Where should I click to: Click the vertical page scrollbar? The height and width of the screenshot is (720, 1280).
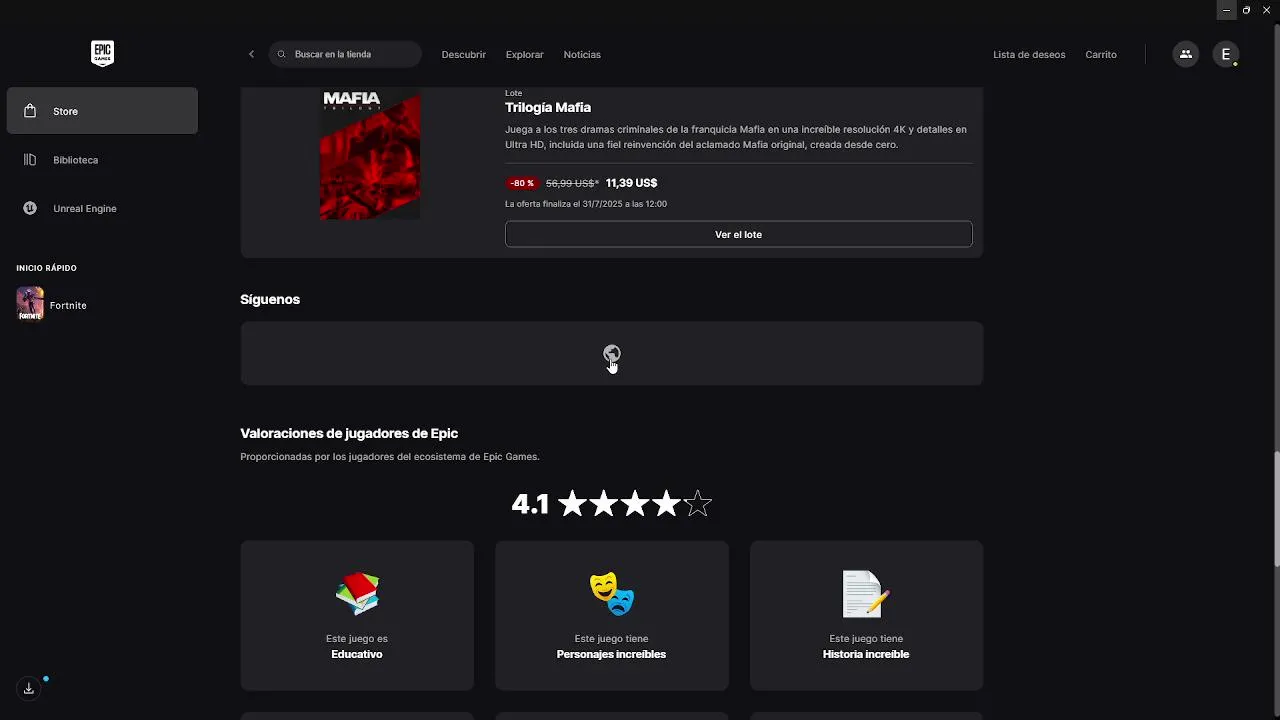pyautogui.click(x=1276, y=509)
